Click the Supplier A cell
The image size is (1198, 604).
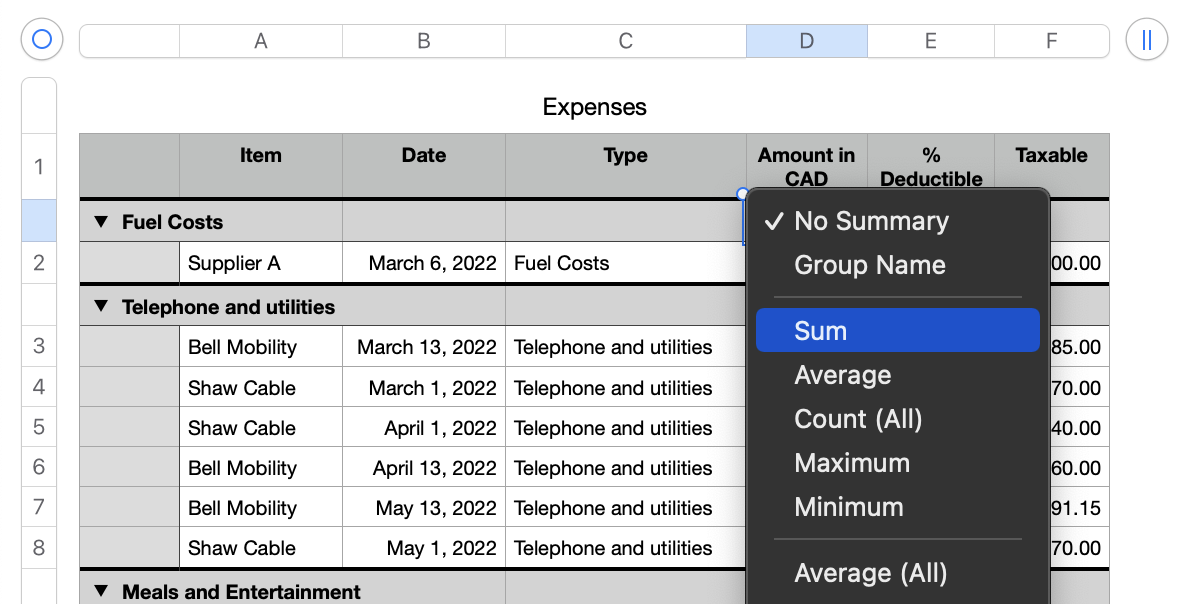pos(261,263)
